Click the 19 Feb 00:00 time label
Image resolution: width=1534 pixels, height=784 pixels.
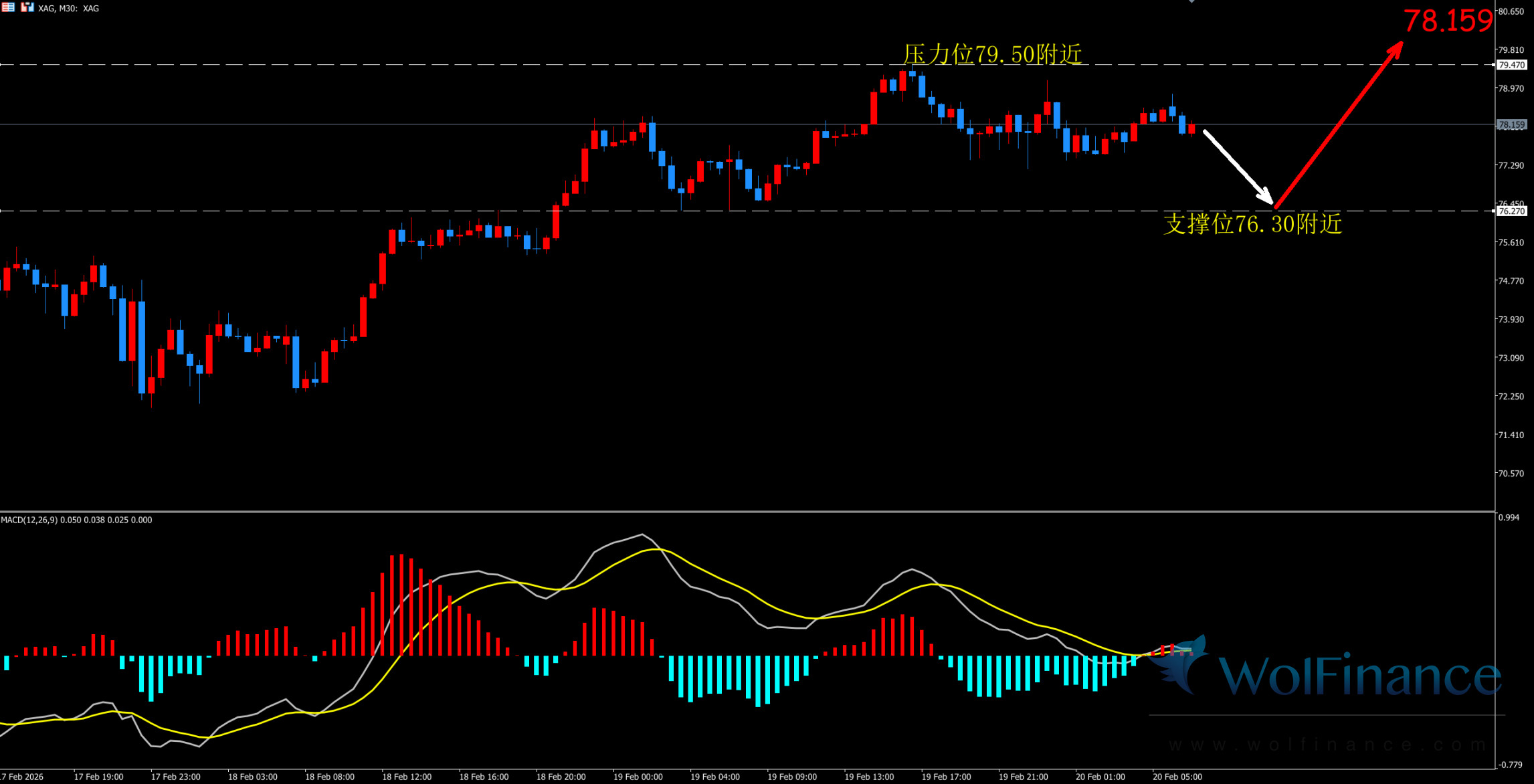point(638,777)
